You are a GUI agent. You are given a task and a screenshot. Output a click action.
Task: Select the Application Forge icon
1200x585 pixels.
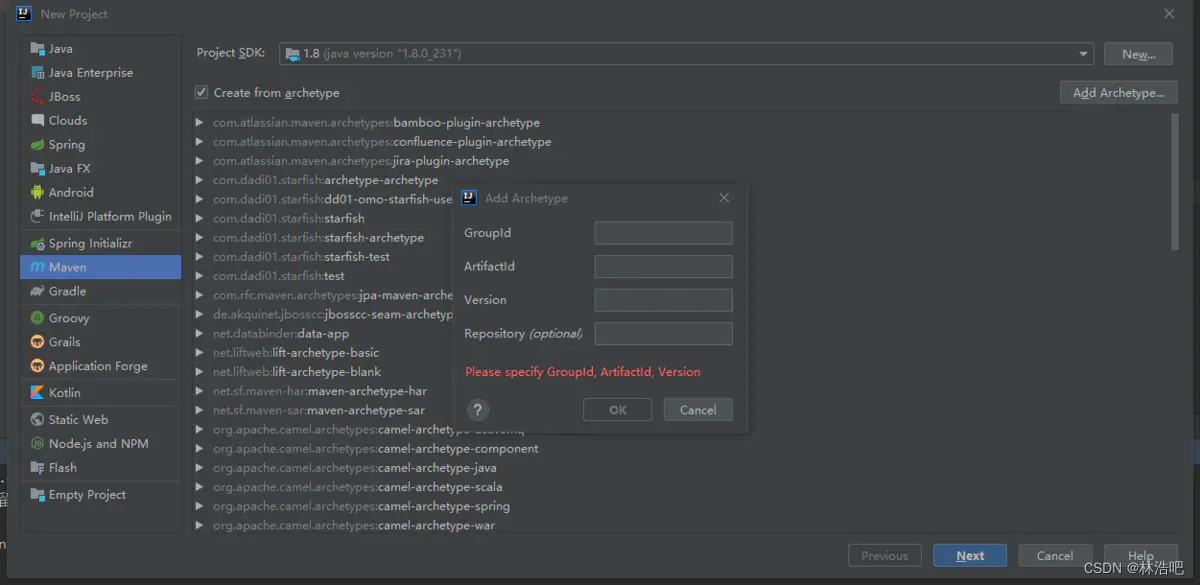click(37, 366)
